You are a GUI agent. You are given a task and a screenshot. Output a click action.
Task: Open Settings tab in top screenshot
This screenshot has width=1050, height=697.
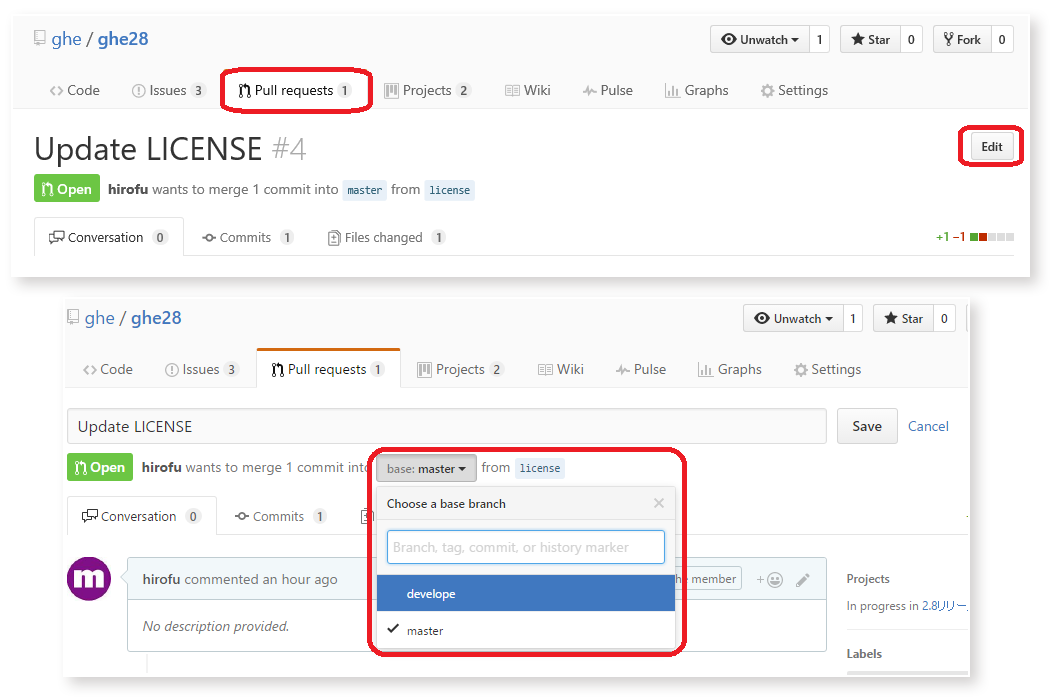tap(794, 90)
